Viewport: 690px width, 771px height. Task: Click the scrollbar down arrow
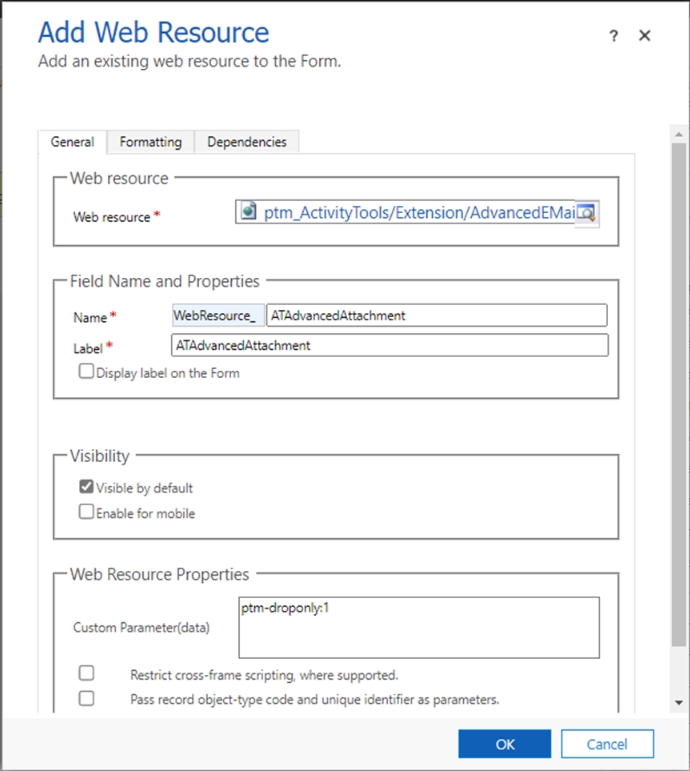[679, 703]
